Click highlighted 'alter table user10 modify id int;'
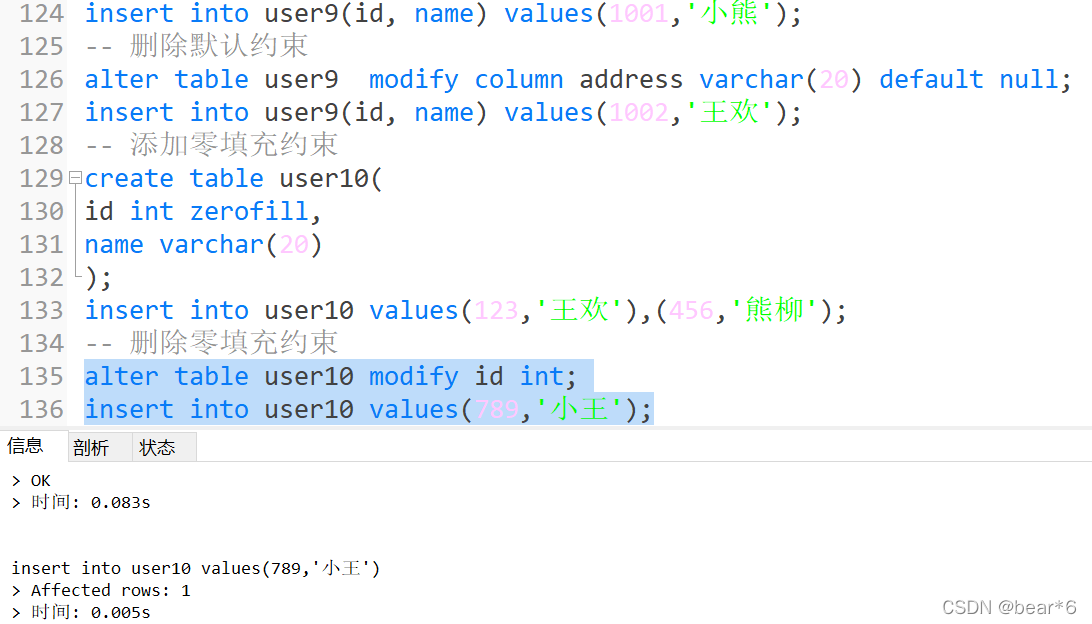This screenshot has height=624, width=1092. pyautogui.click(x=331, y=376)
